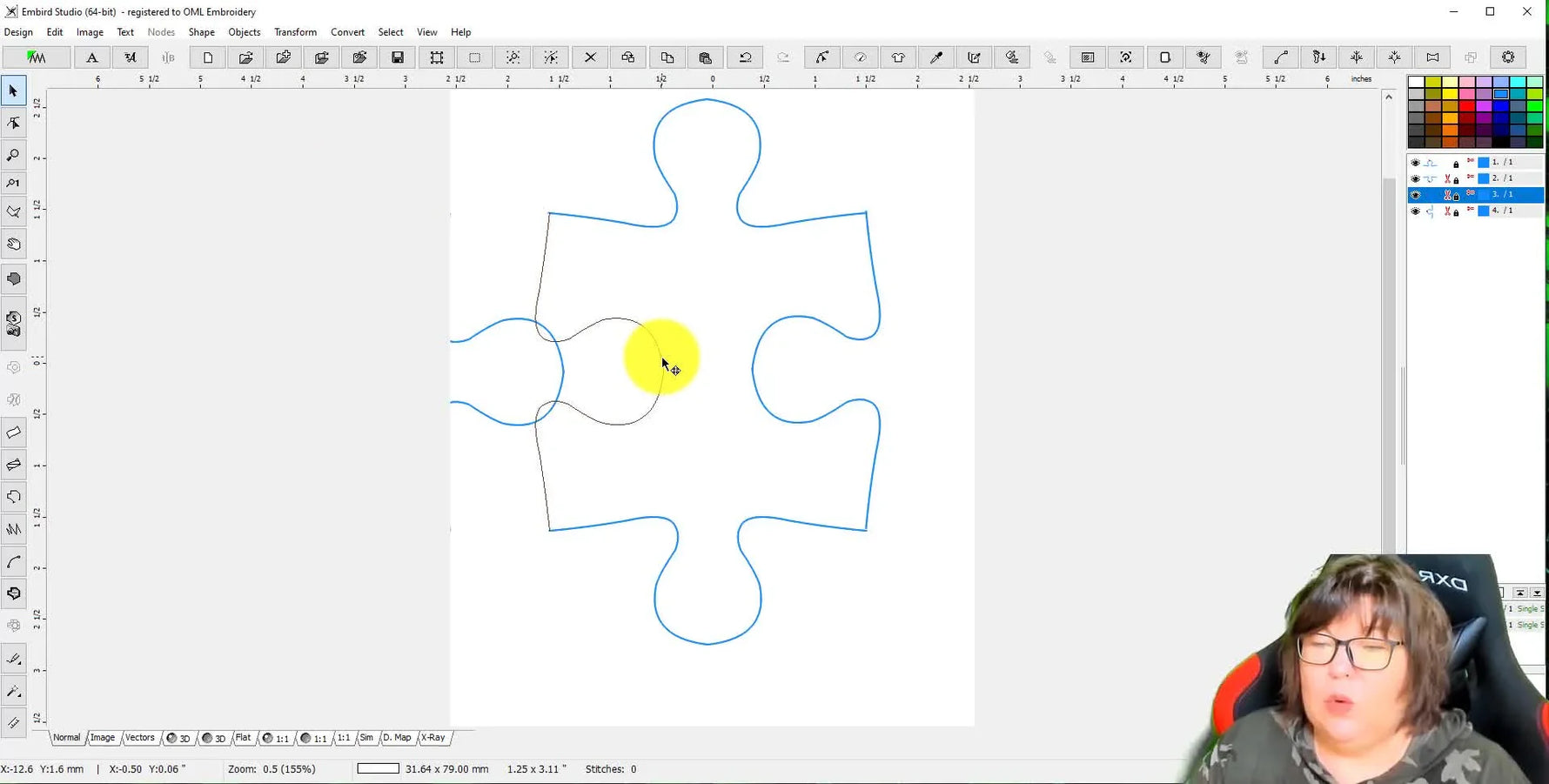The height and width of the screenshot is (784, 1549).
Task: Click the stitch generate icon with green corner
Action: 37,57
